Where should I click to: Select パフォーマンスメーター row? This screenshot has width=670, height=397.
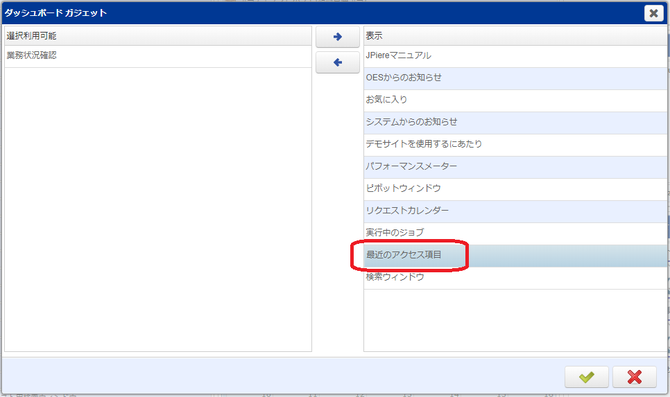[x=515, y=167]
